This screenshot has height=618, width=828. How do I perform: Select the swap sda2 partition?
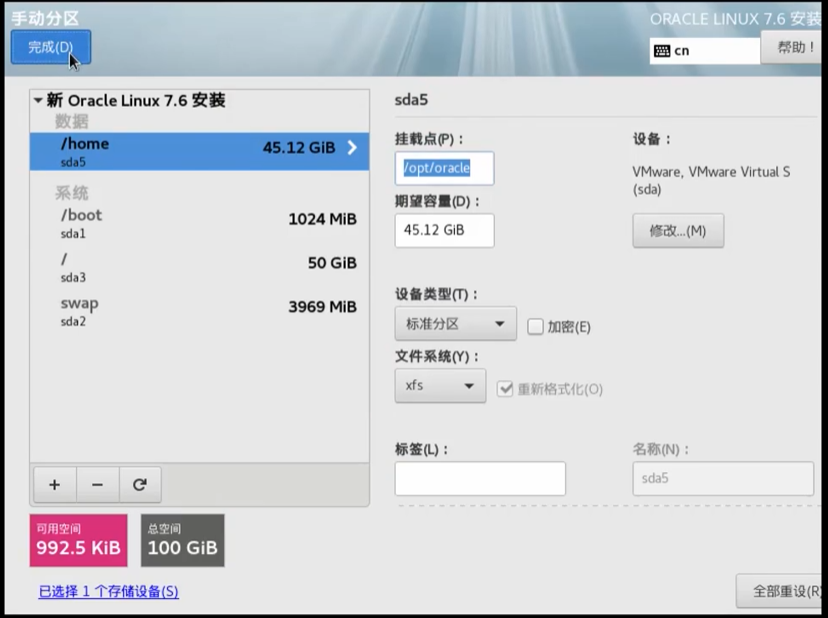coord(200,310)
